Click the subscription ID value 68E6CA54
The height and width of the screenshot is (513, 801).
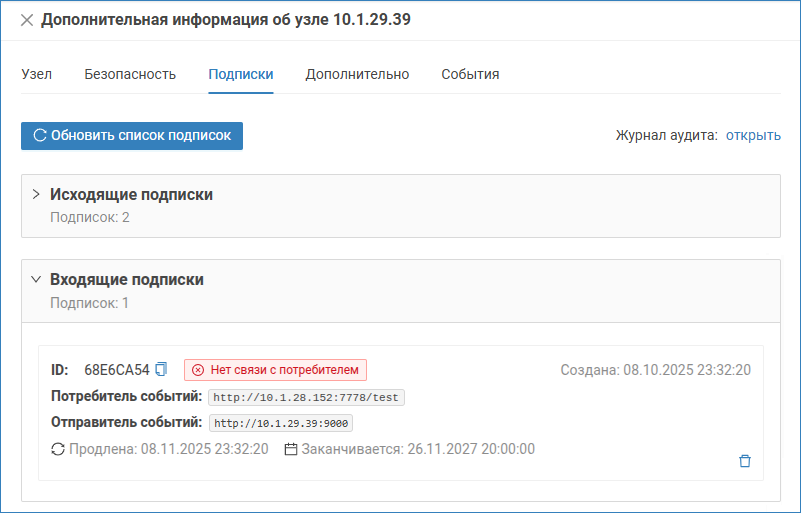(x=117, y=370)
